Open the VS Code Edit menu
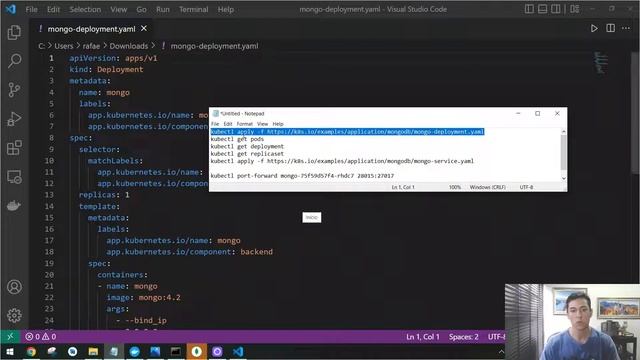Image resolution: width=640 pixels, height=360 pixels. click(53, 9)
